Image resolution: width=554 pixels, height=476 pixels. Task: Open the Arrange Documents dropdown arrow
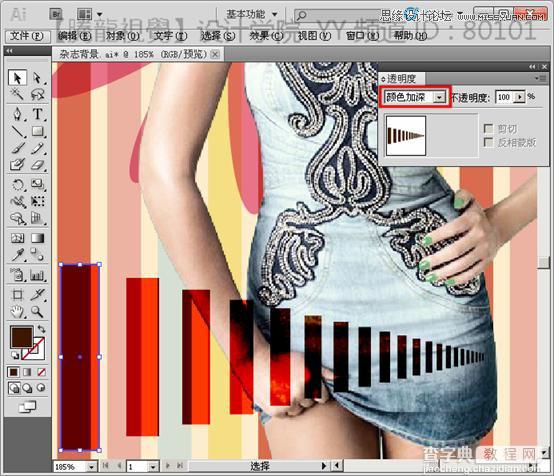pos(100,14)
